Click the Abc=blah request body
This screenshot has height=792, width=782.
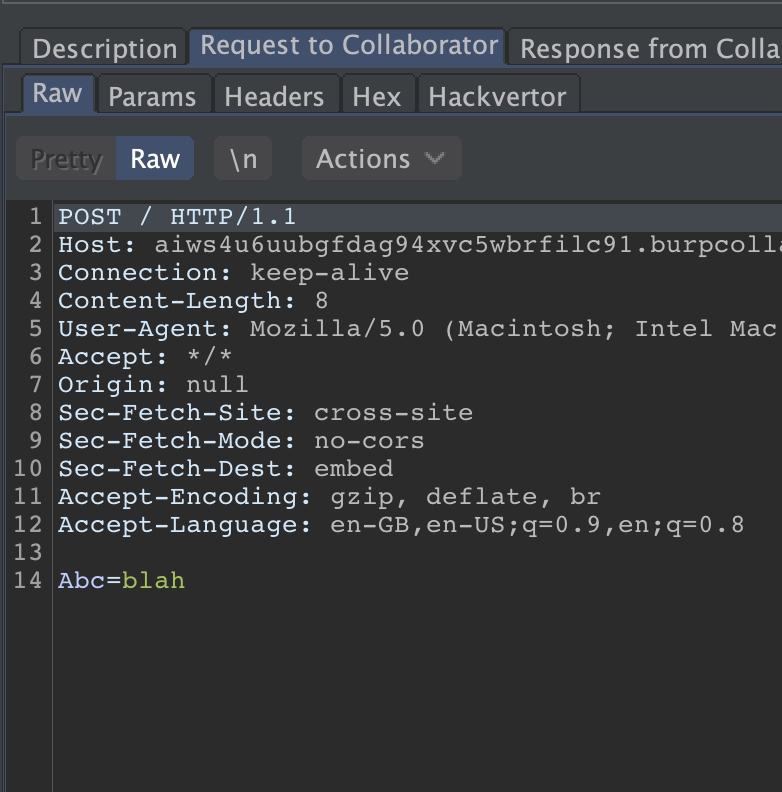121,581
